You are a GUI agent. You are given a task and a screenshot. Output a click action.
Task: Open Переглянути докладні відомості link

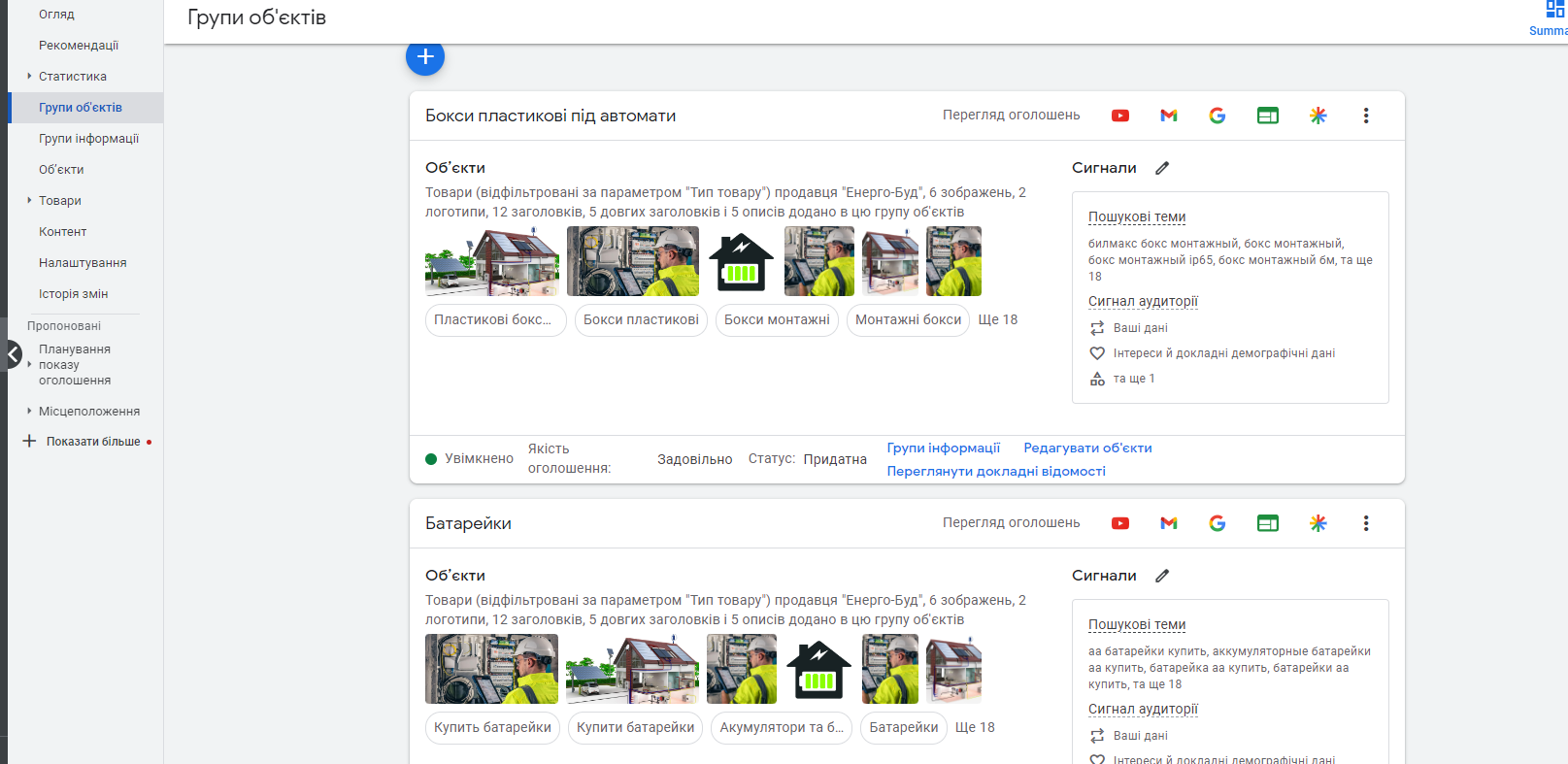[996, 472]
